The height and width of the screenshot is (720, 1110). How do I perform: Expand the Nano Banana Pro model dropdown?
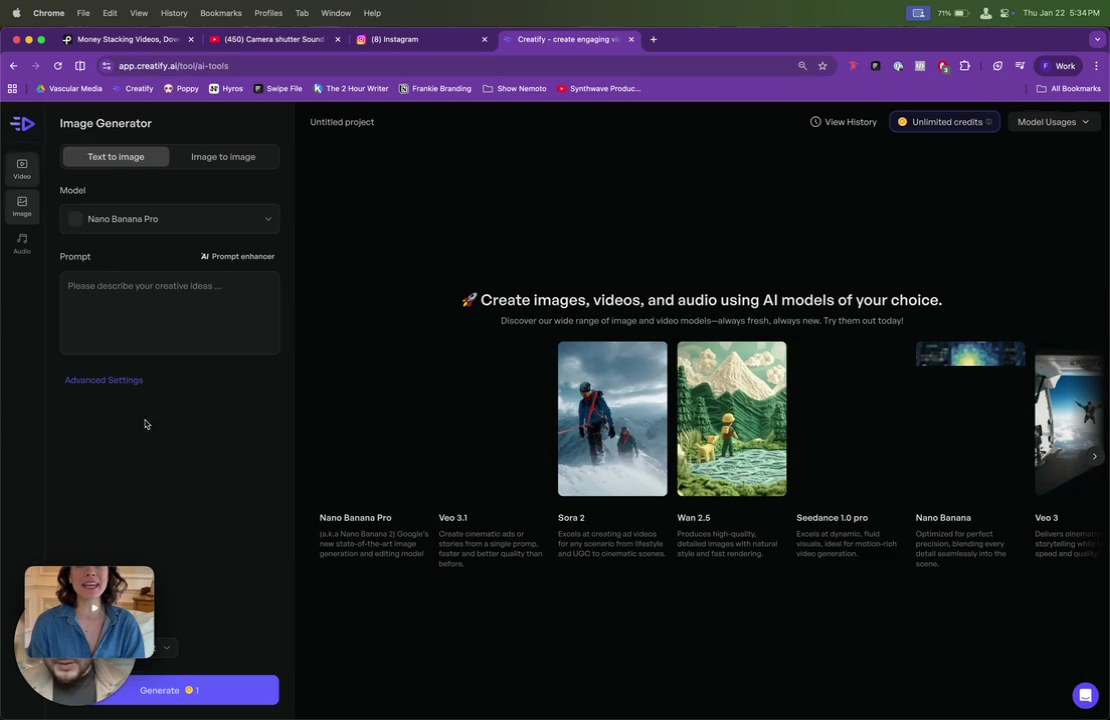click(169, 219)
